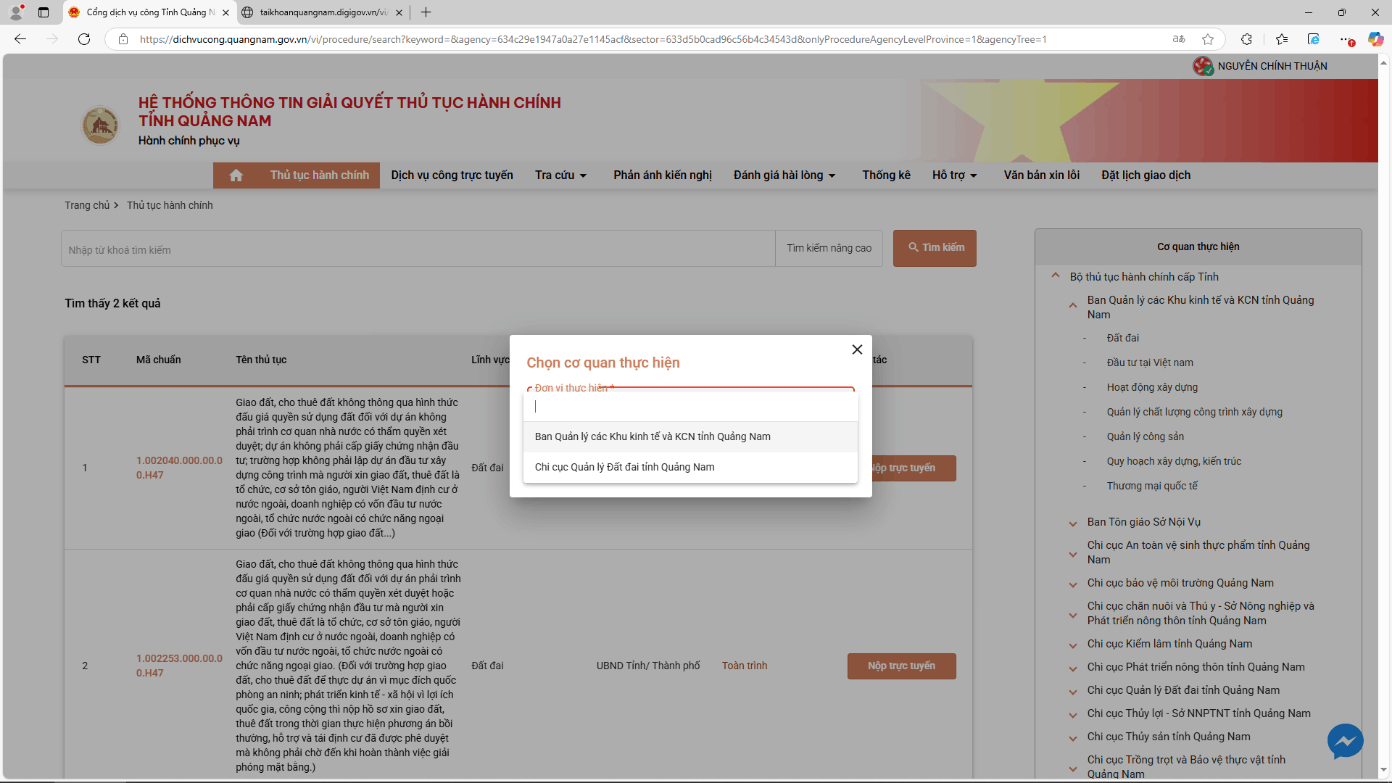This screenshot has width=1392, height=783.
Task: Click the browser refresh icon
Action: (84, 39)
